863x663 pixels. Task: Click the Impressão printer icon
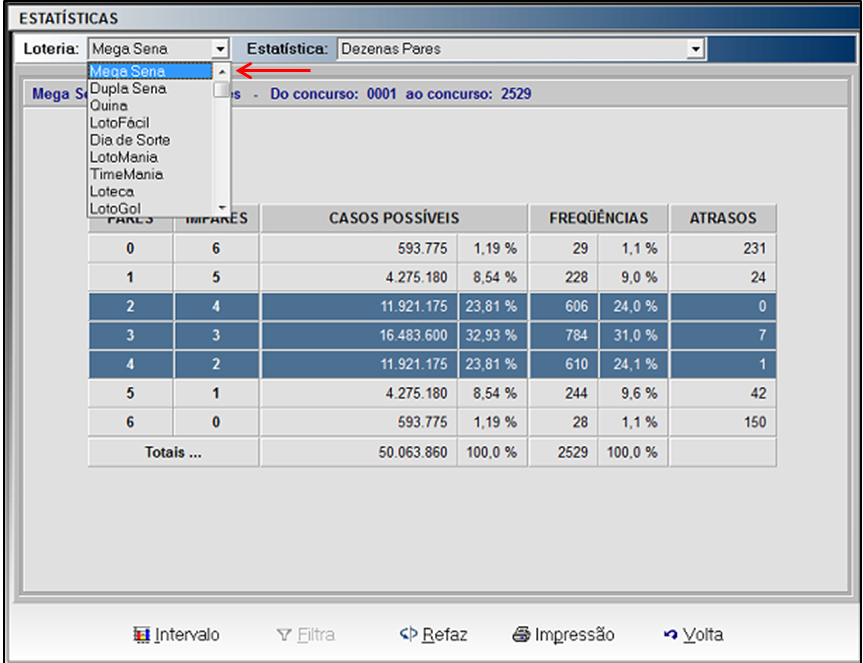click(x=521, y=634)
